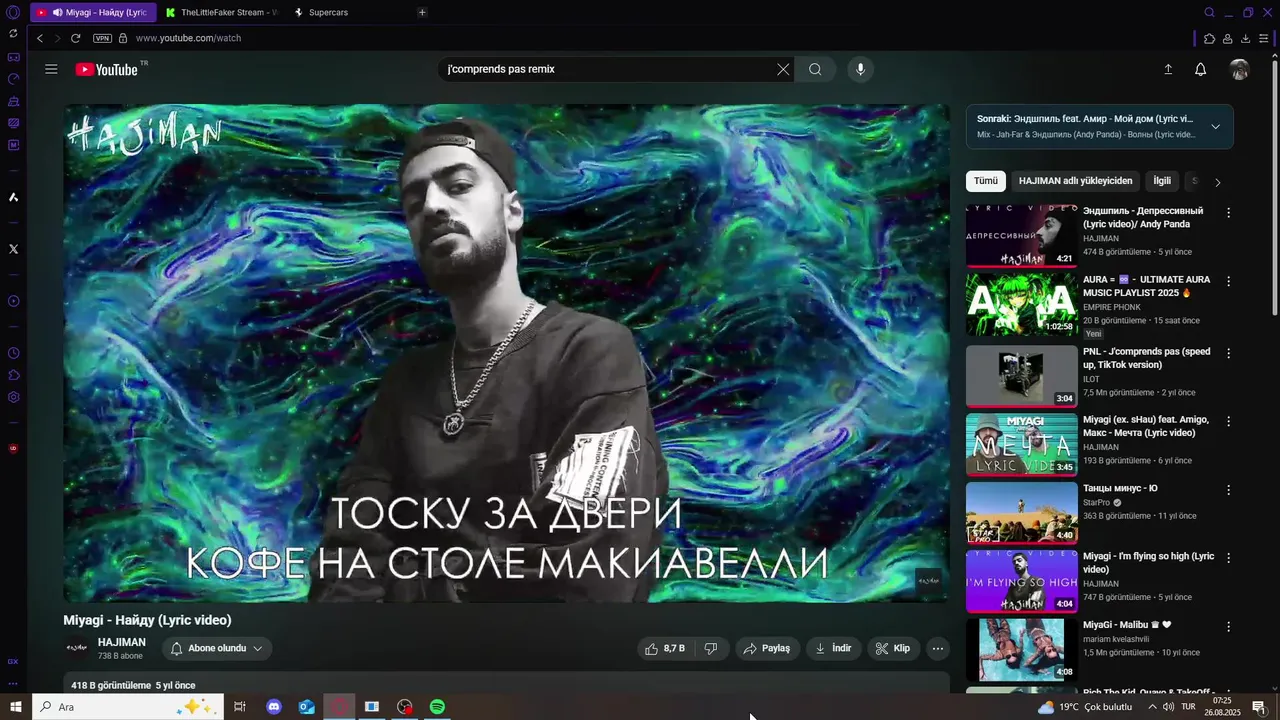Open a new browser tab with plus
The image size is (1280, 720).
tap(422, 12)
